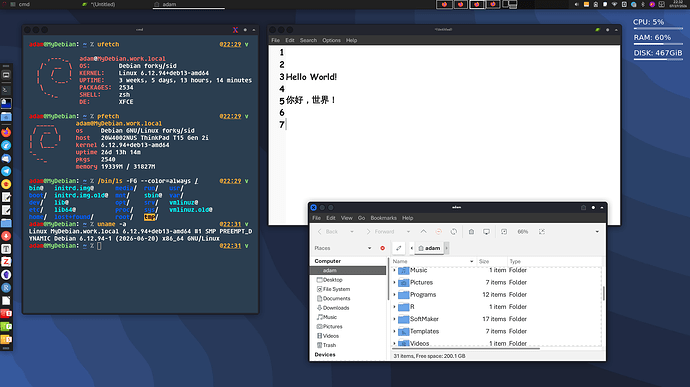
Task: Click the Bluetooth icon in system tray
Action: pos(643,4)
